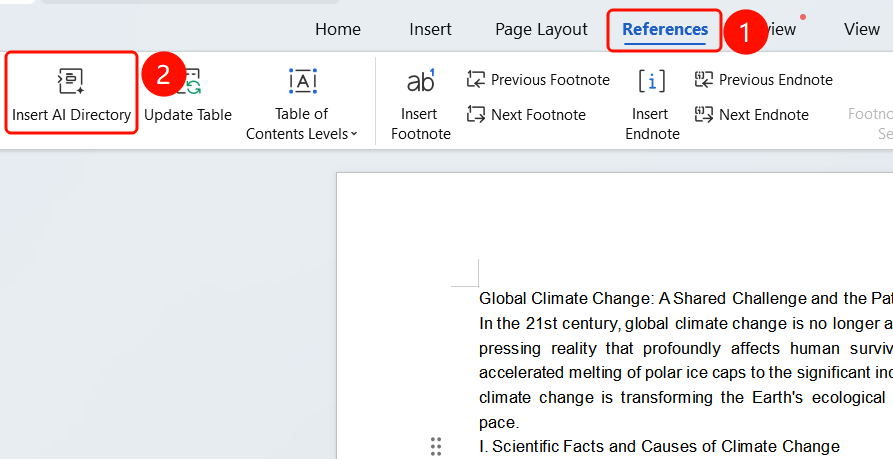Click the paragraph drag handle dots

tap(436, 446)
